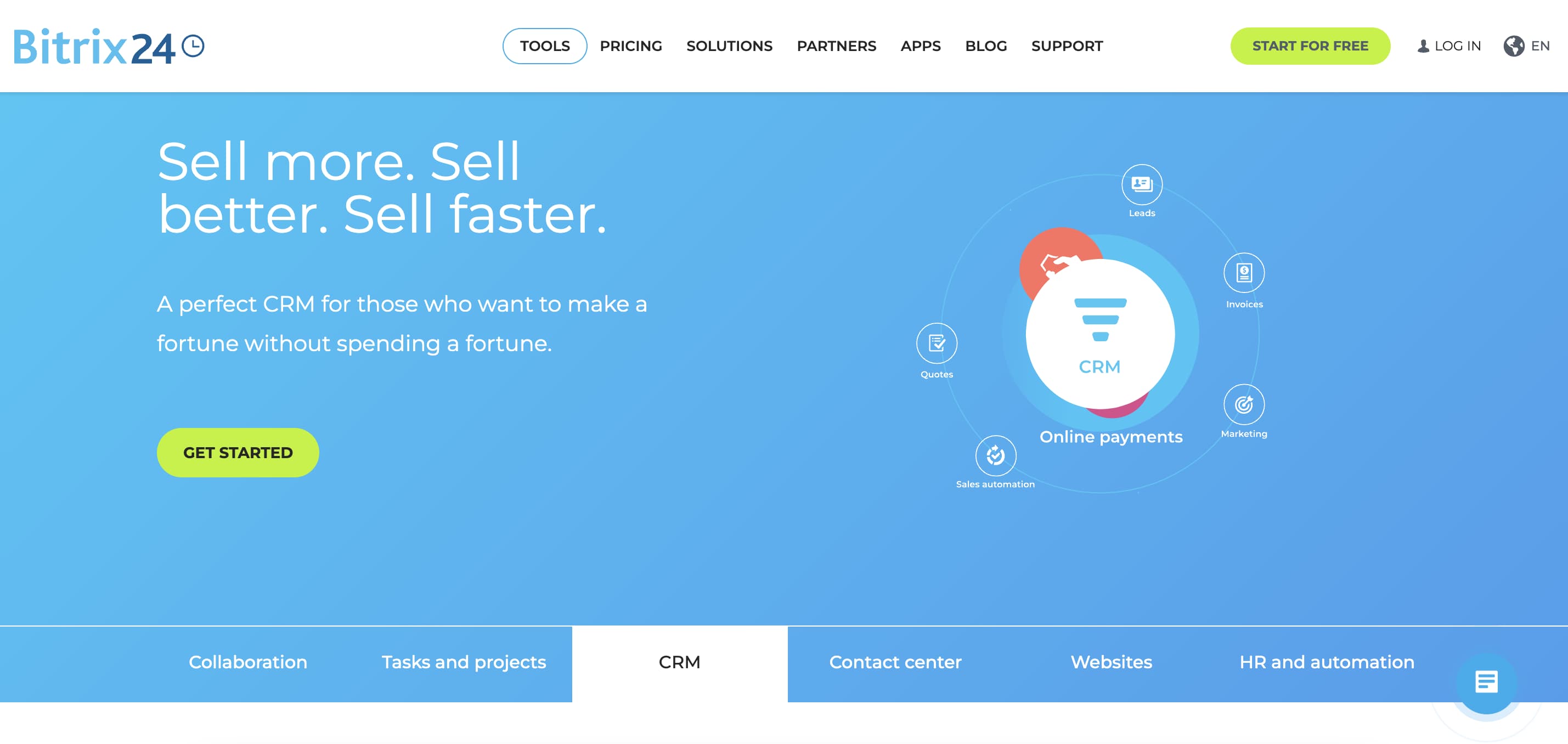Select the Collaboration tab at bottom
Viewport: 1568px width, 744px height.
(x=248, y=662)
